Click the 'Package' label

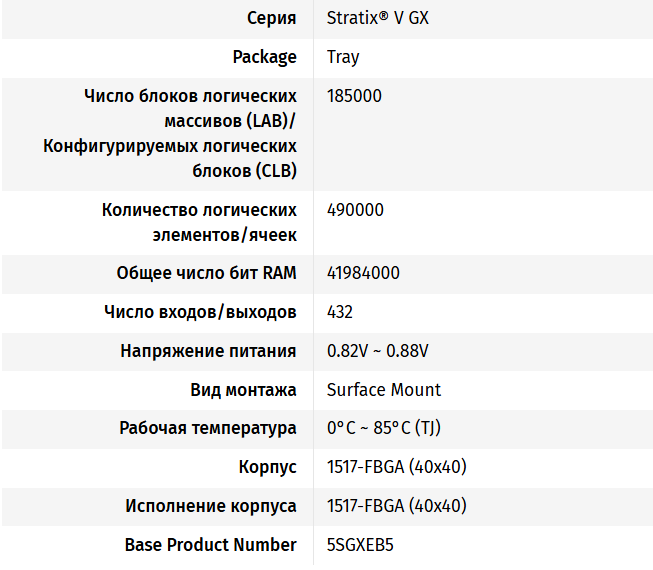pos(264,57)
